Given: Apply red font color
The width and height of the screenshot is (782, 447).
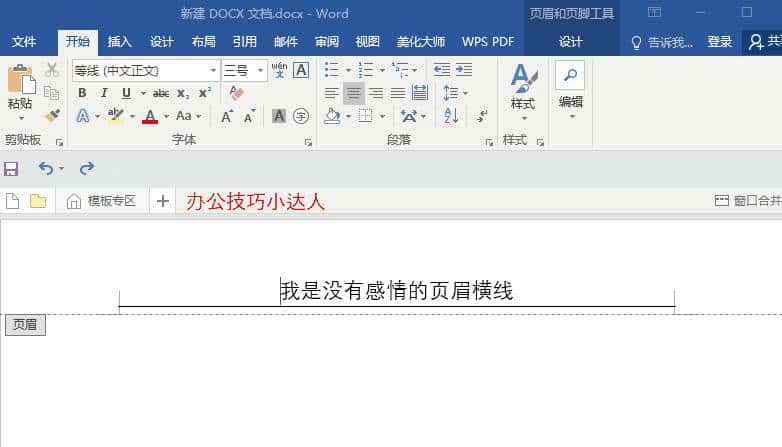Looking at the screenshot, I should click(x=150, y=116).
